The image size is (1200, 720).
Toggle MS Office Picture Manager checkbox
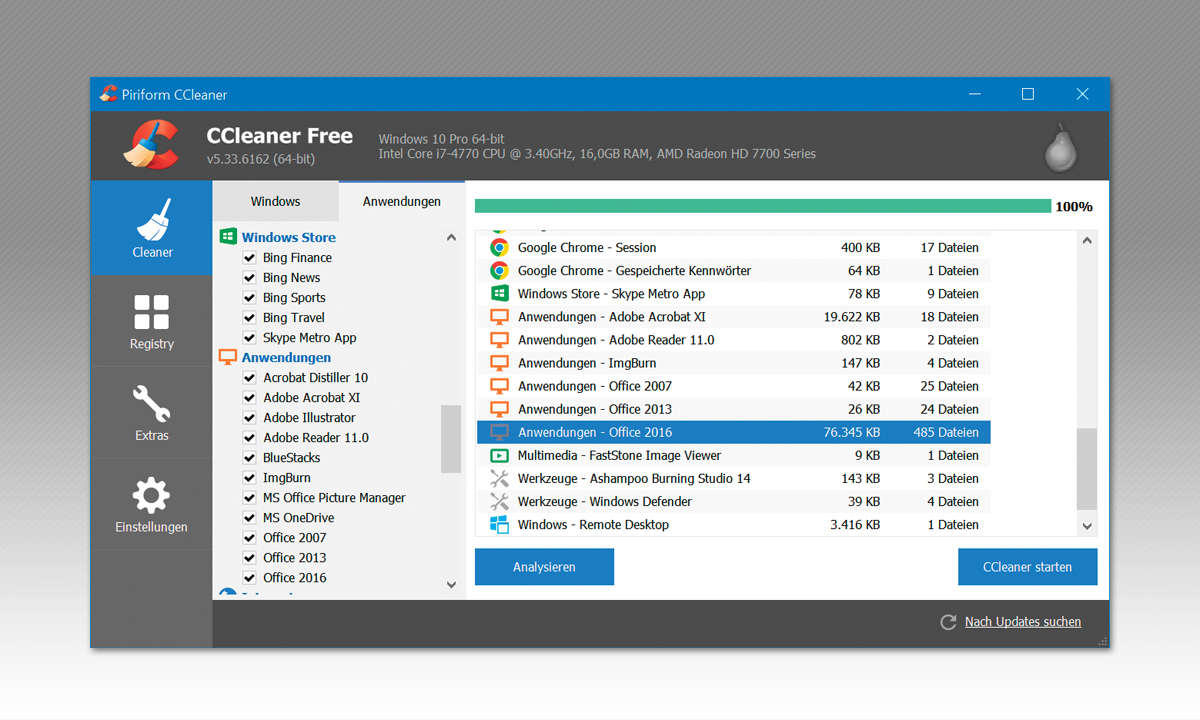[250, 497]
